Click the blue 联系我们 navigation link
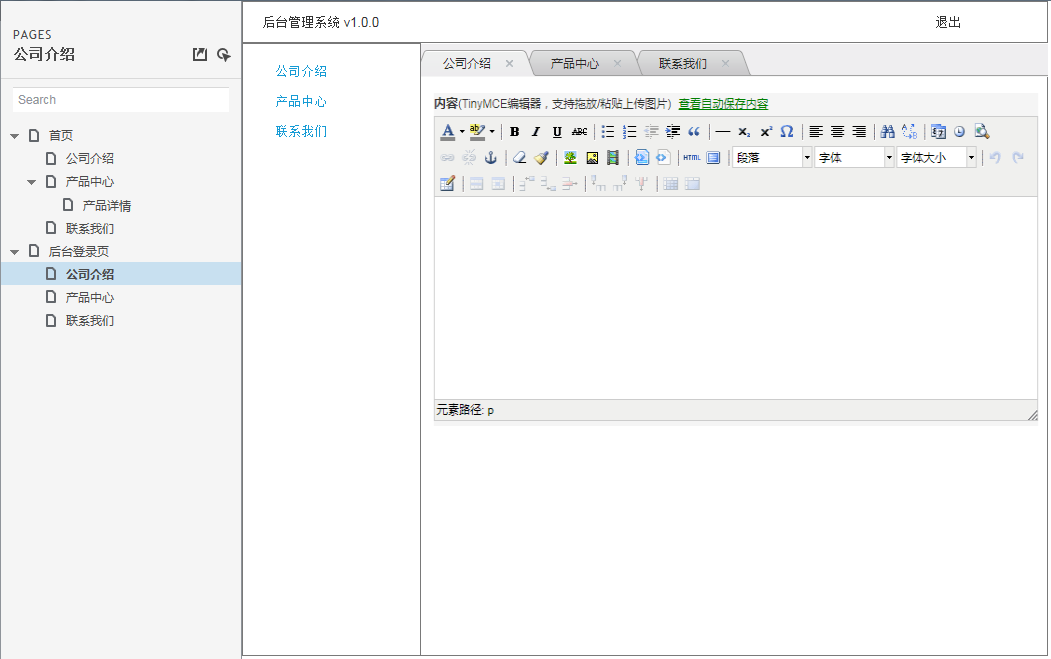Image resolution: width=1051 pixels, height=659 pixels. coord(301,131)
